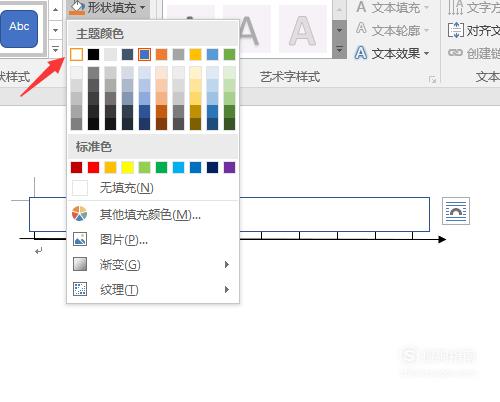This screenshot has height=402, width=500.
Task: Open the 渐变(G) gradient submenu
Action: (x=153, y=265)
